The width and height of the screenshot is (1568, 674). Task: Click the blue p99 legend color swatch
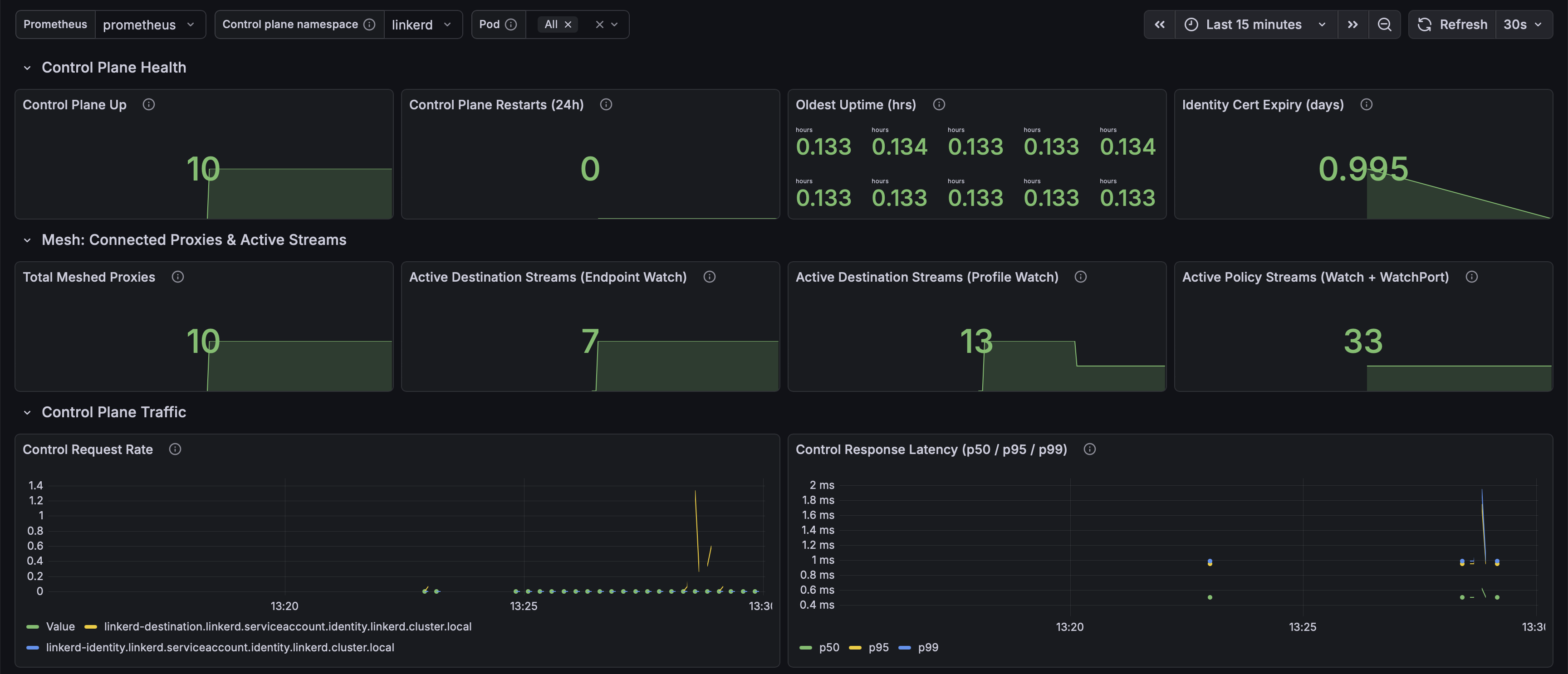[905, 647]
